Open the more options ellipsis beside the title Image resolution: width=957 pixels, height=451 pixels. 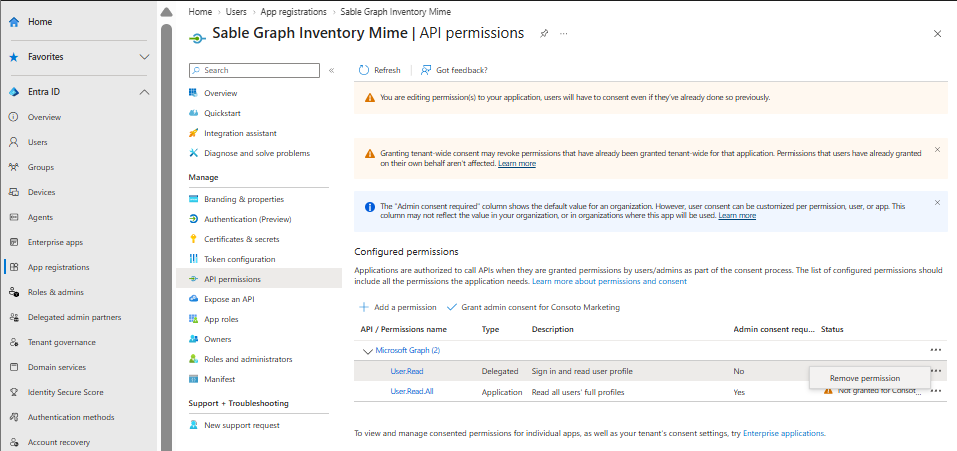[x=563, y=34]
